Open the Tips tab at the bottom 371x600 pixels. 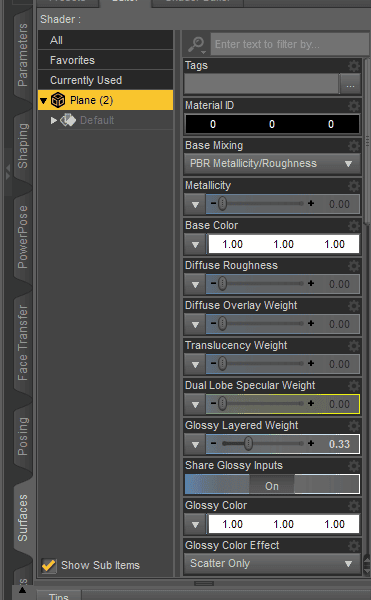(59, 595)
